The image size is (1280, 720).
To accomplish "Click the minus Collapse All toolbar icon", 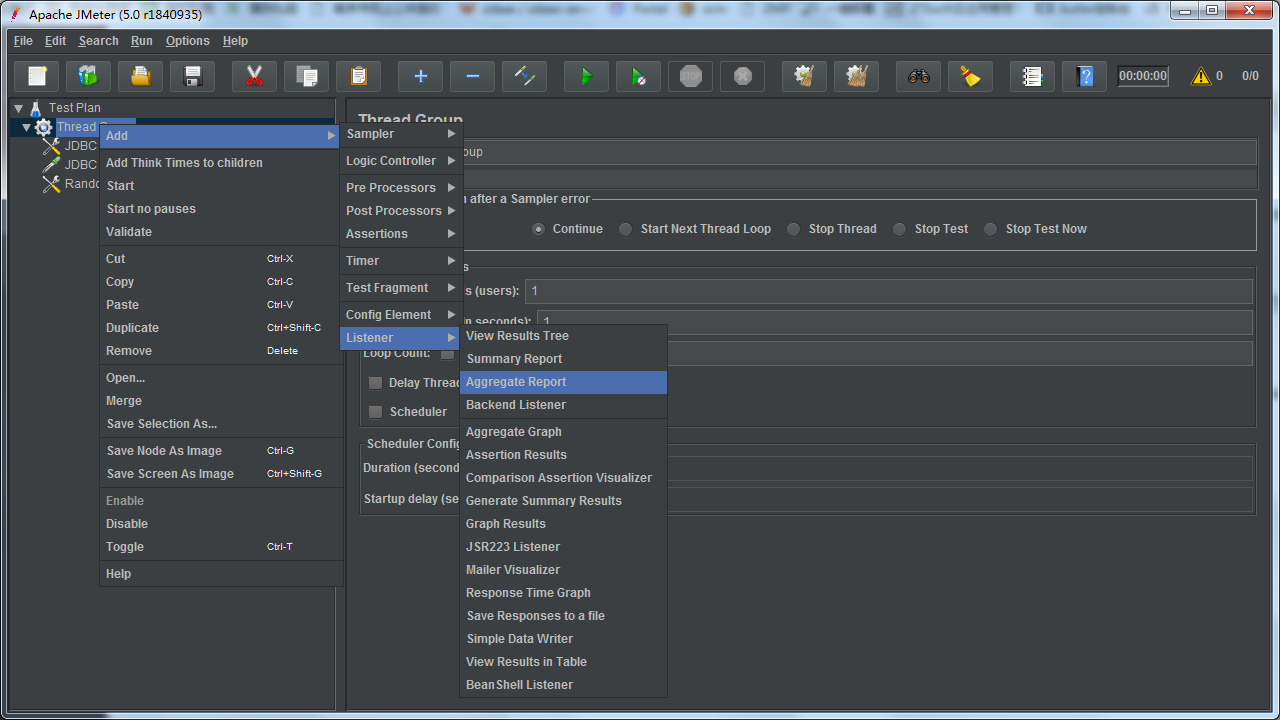I will point(472,76).
